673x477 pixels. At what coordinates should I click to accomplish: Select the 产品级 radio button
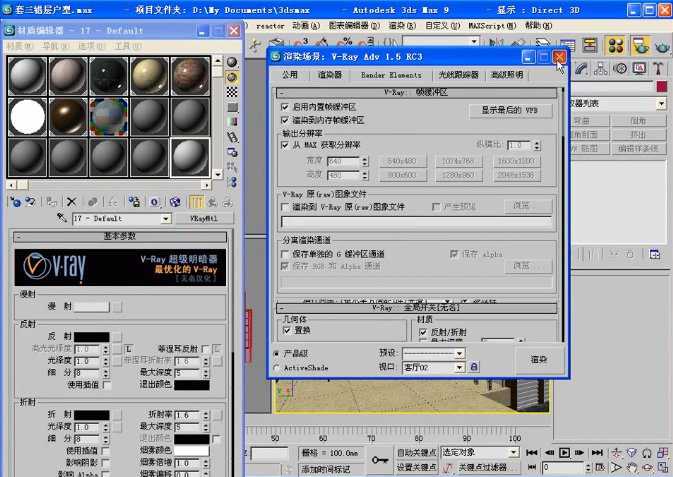[276, 354]
